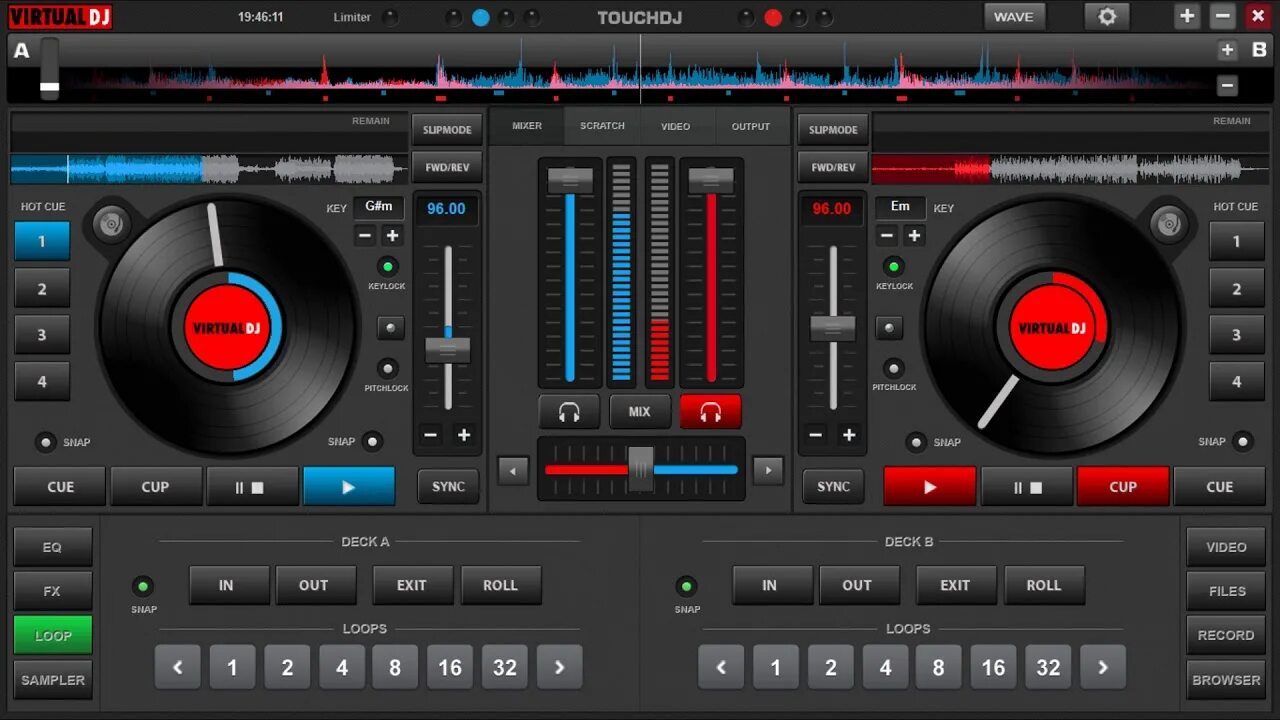Go to previous loop sizes on deck A
Image resolution: width=1280 pixels, height=720 pixels.
point(178,667)
